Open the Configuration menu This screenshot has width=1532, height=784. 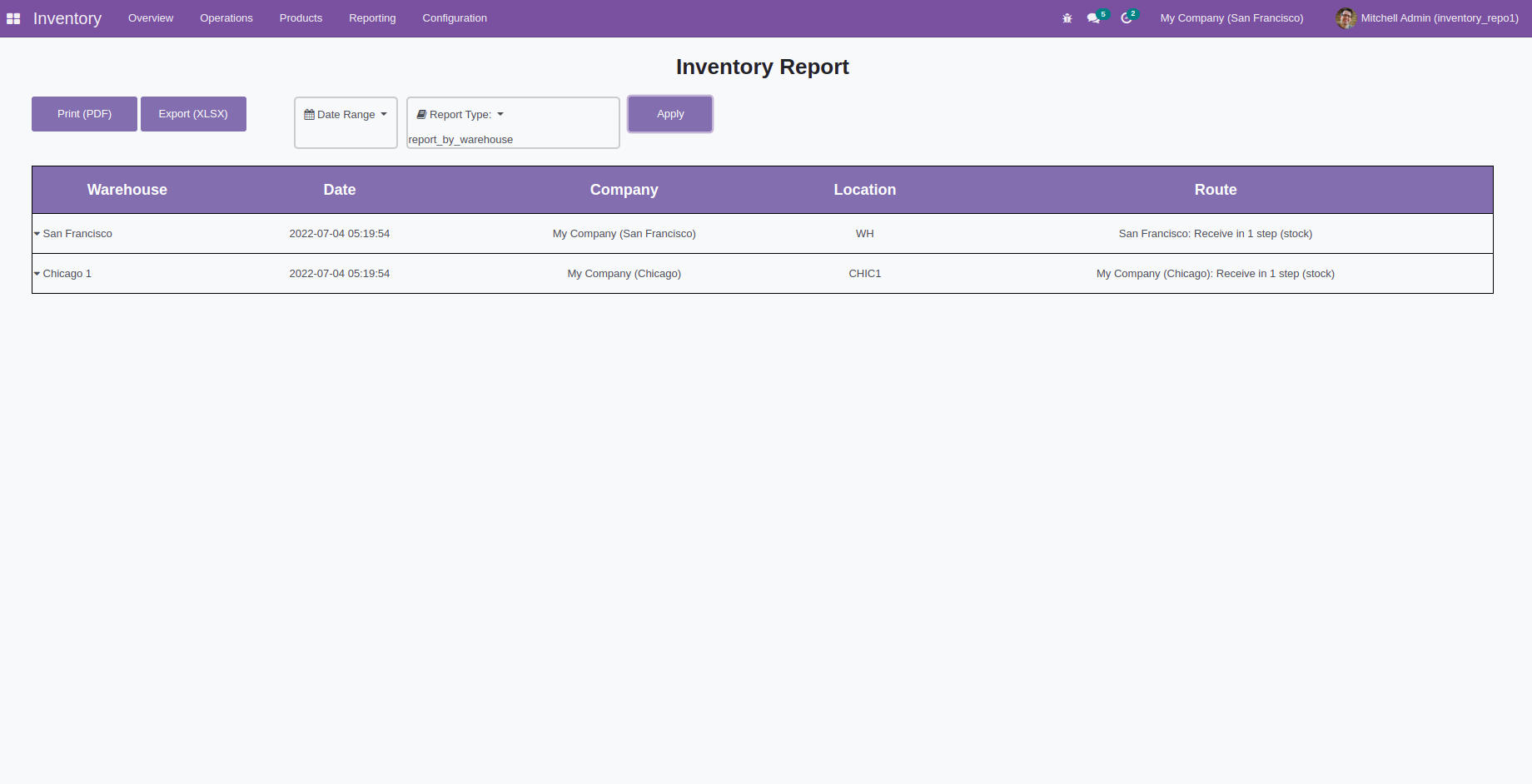pyautogui.click(x=455, y=18)
